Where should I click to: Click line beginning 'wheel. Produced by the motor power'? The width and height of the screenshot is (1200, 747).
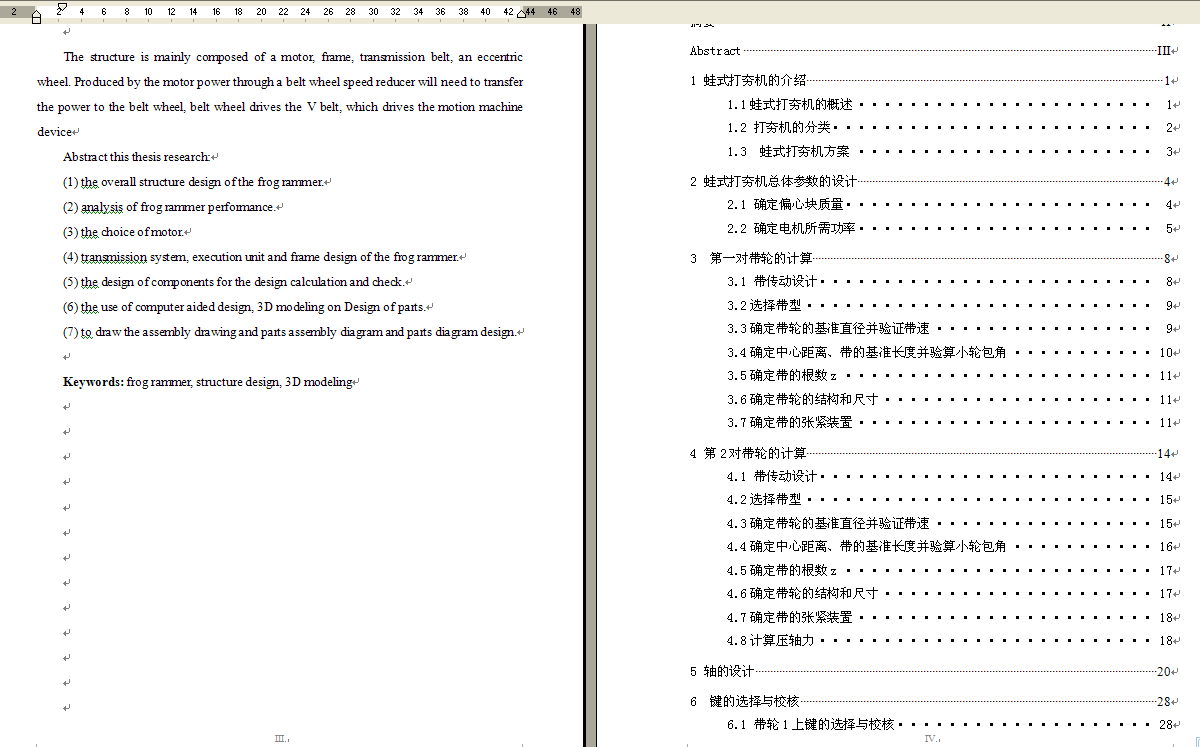click(x=280, y=82)
